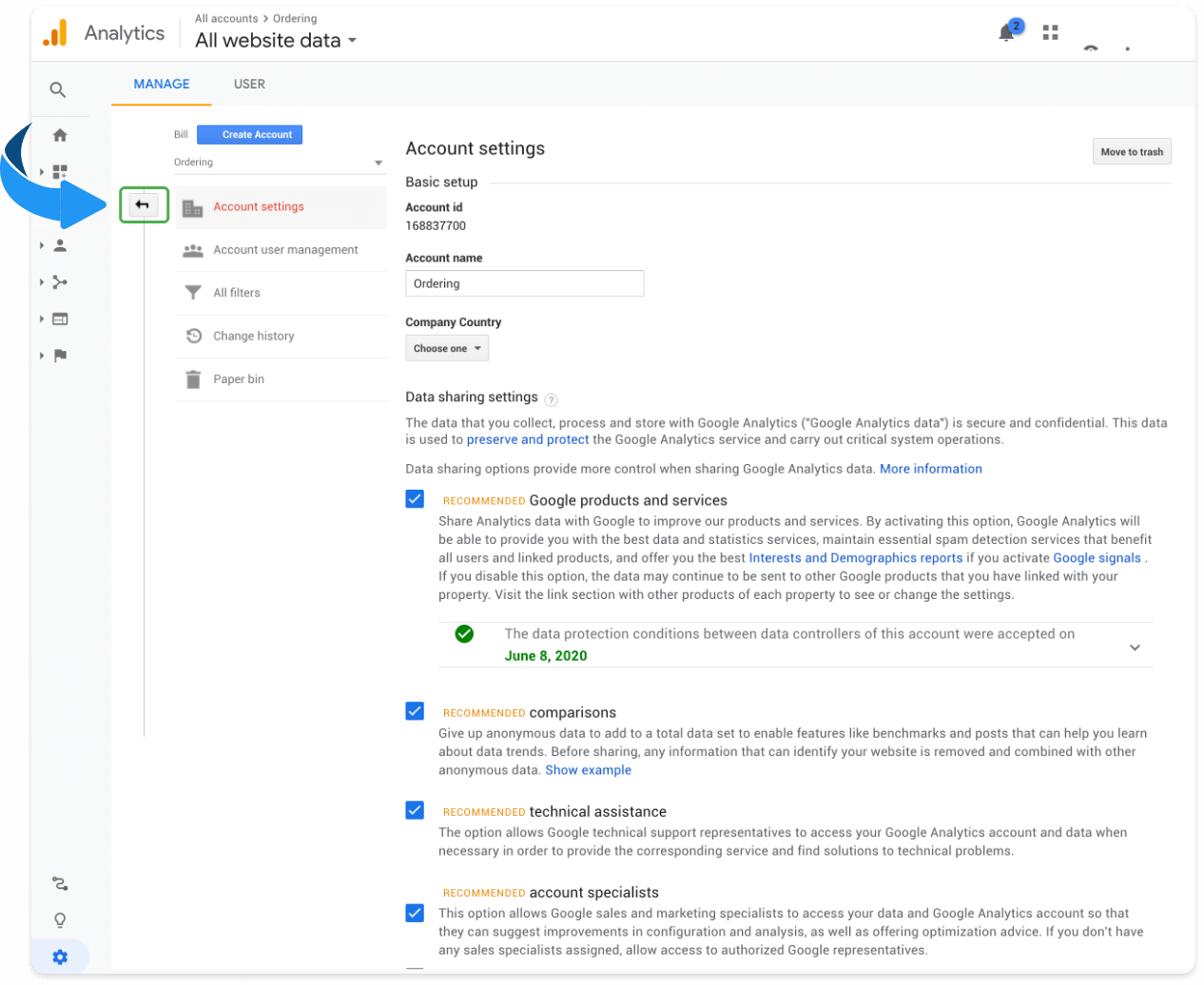Open Conversions flag icon in sidebar
The image size is (1204, 985).
coord(60,356)
